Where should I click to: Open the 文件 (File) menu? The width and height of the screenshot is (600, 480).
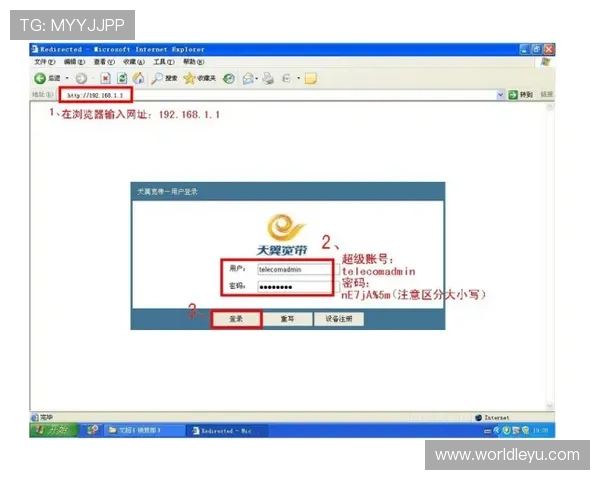pyautogui.click(x=45, y=62)
